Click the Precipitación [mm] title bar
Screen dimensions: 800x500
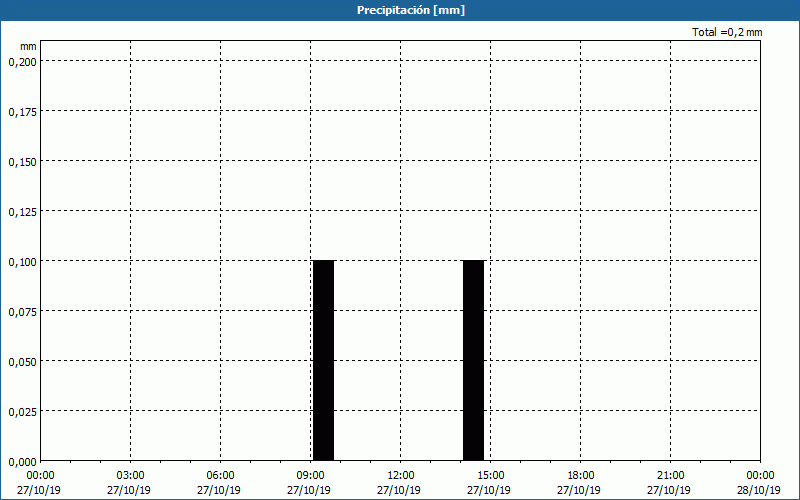(x=400, y=10)
